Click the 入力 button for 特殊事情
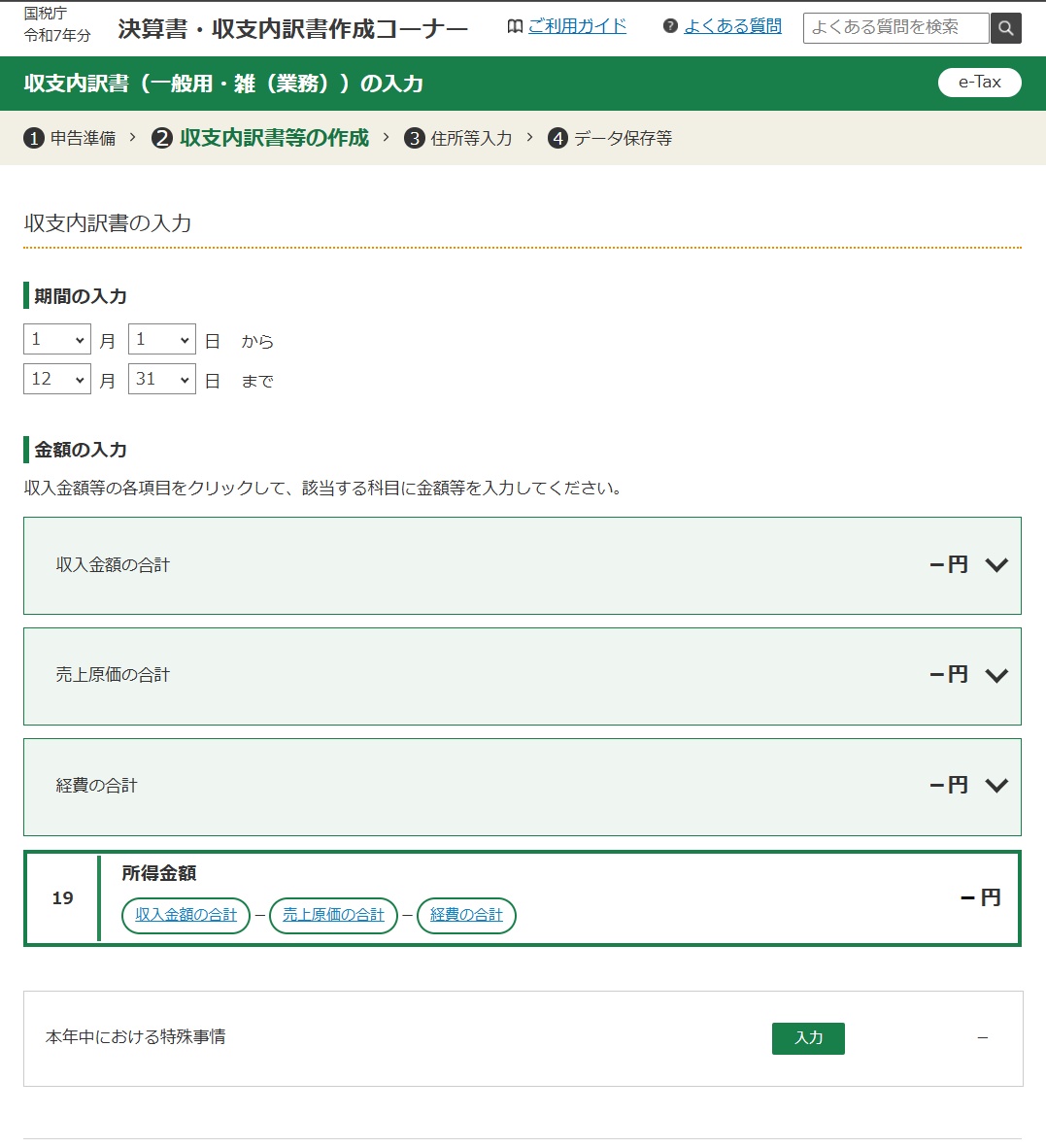 tap(808, 1038)
